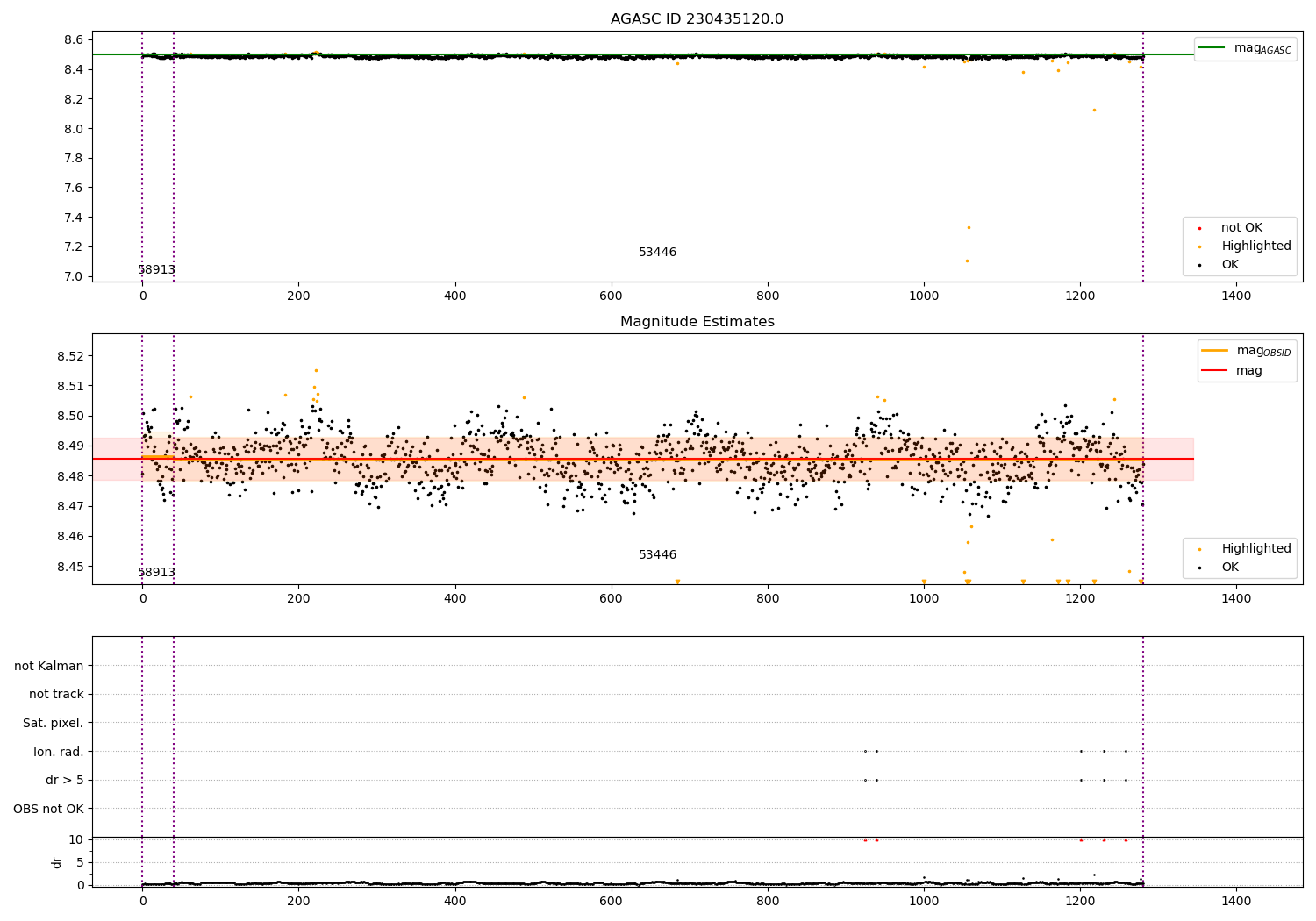Image resolution: width=1316 pixels, height=921 pixels.
Task: Click the "53446" annotation in the AGASC ID plot
Action: [657, 253]
